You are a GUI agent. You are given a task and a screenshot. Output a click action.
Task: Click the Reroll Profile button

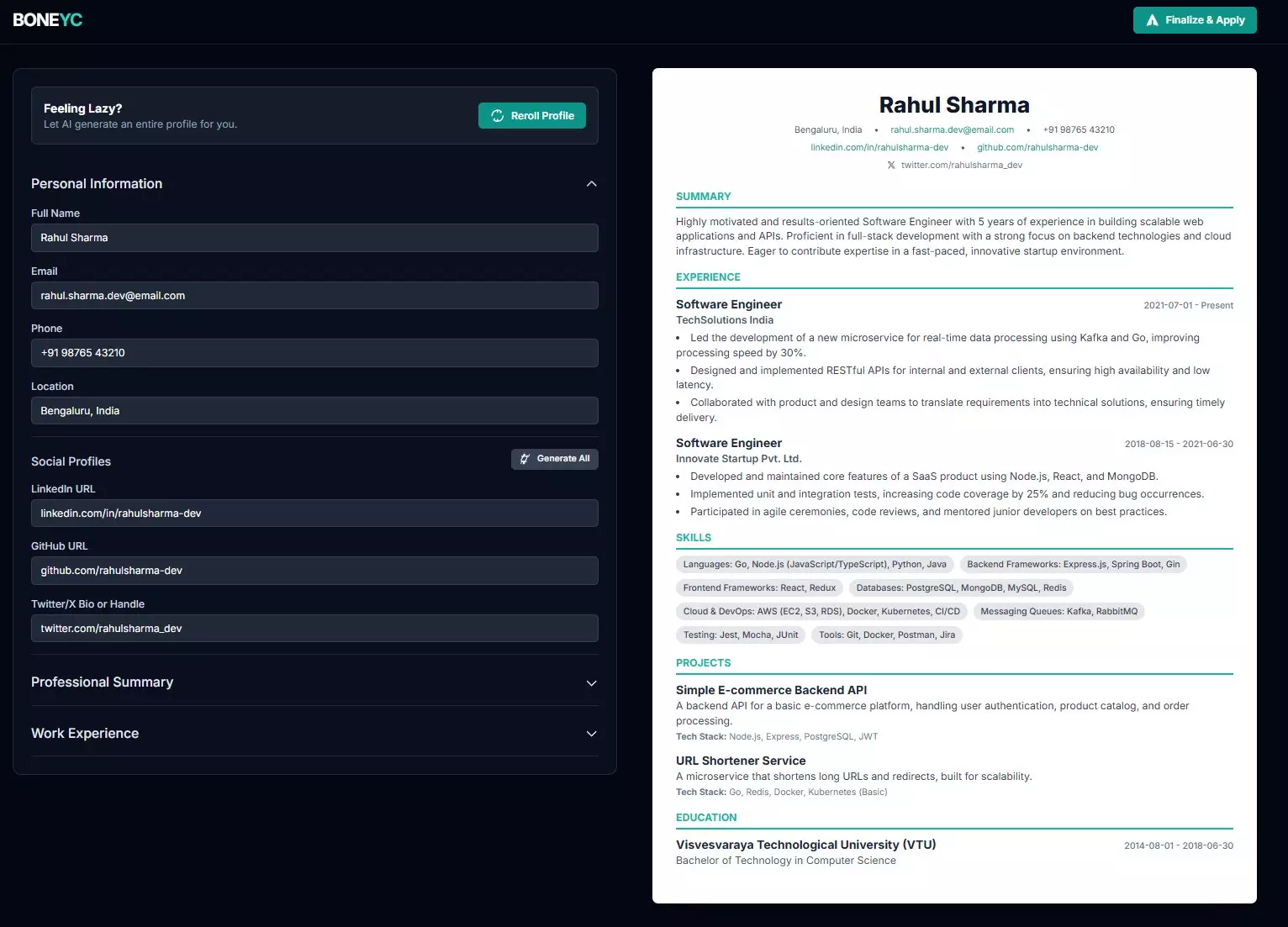tap(532, 116)
